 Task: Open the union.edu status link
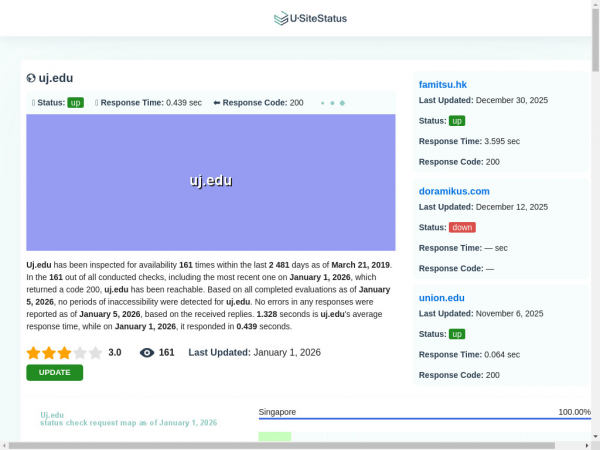441,297
